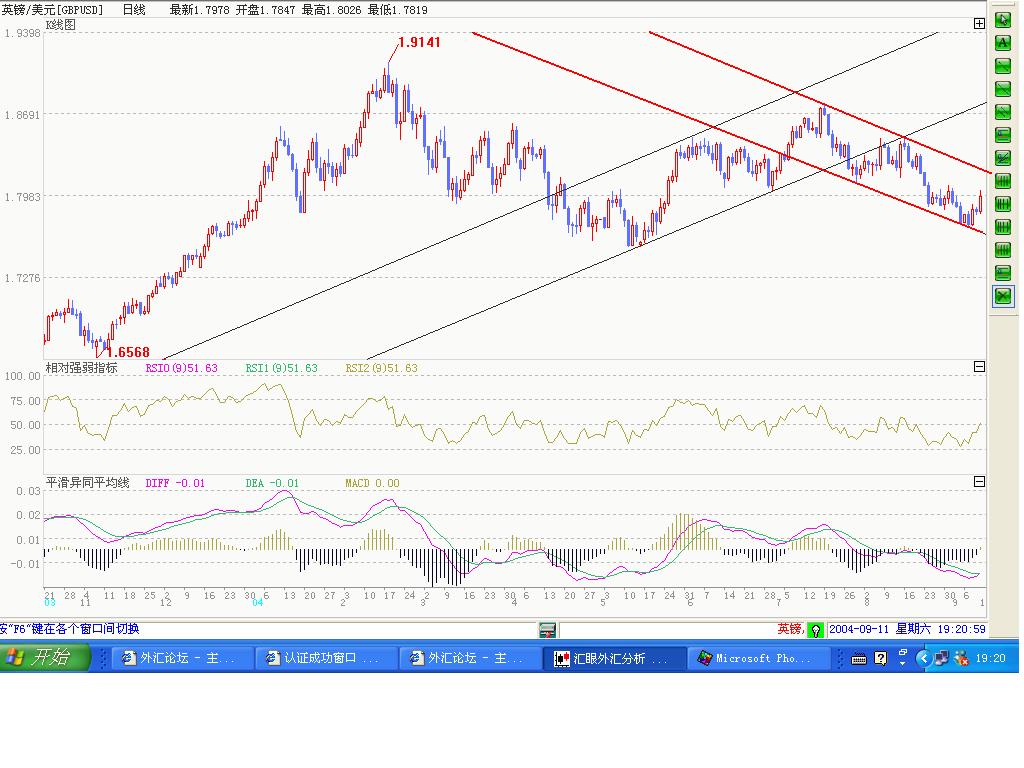Click the keyboard language bar icon

click(859, 659)
